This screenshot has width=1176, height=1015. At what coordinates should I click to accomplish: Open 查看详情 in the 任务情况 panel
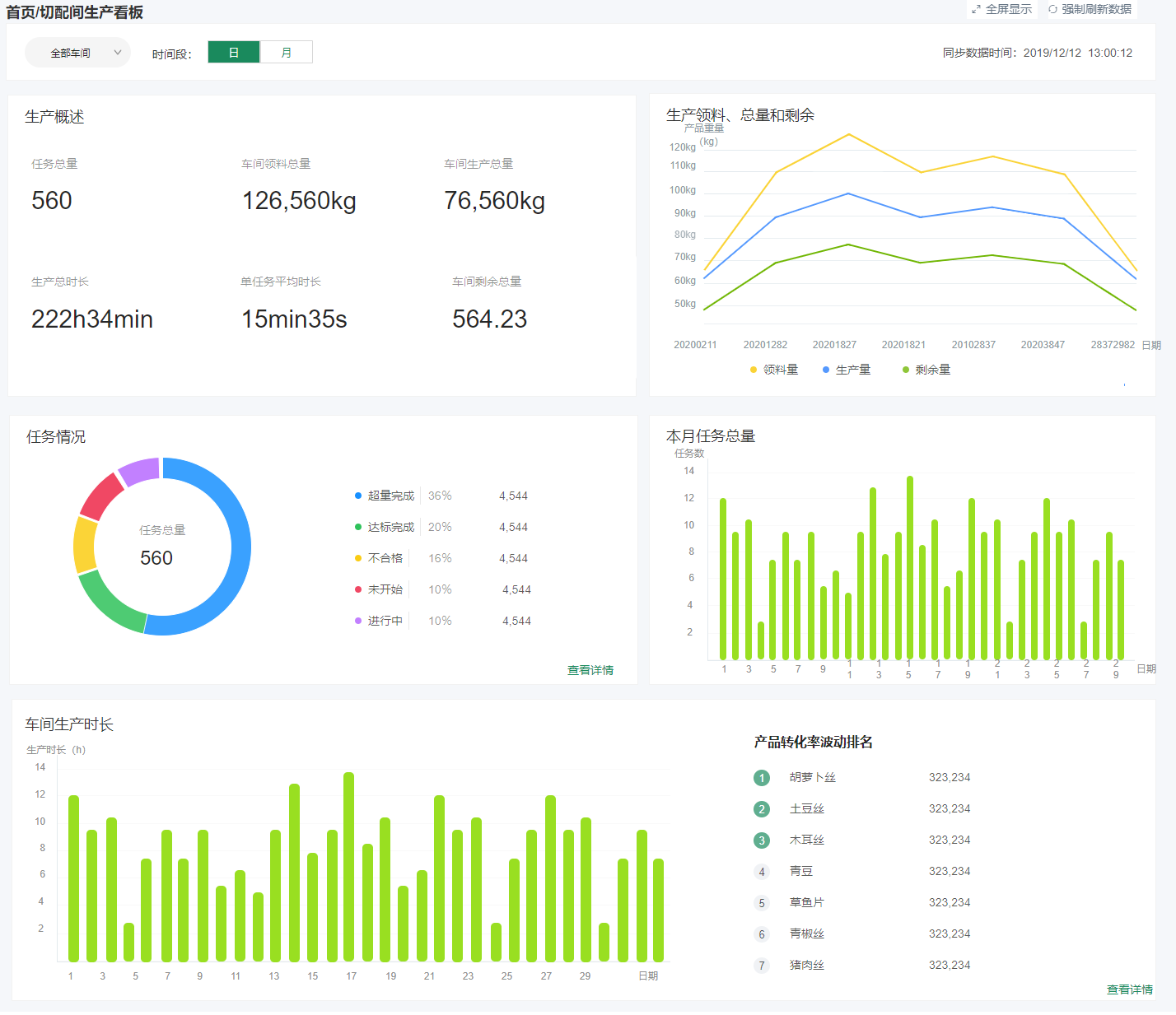point(590,670)
